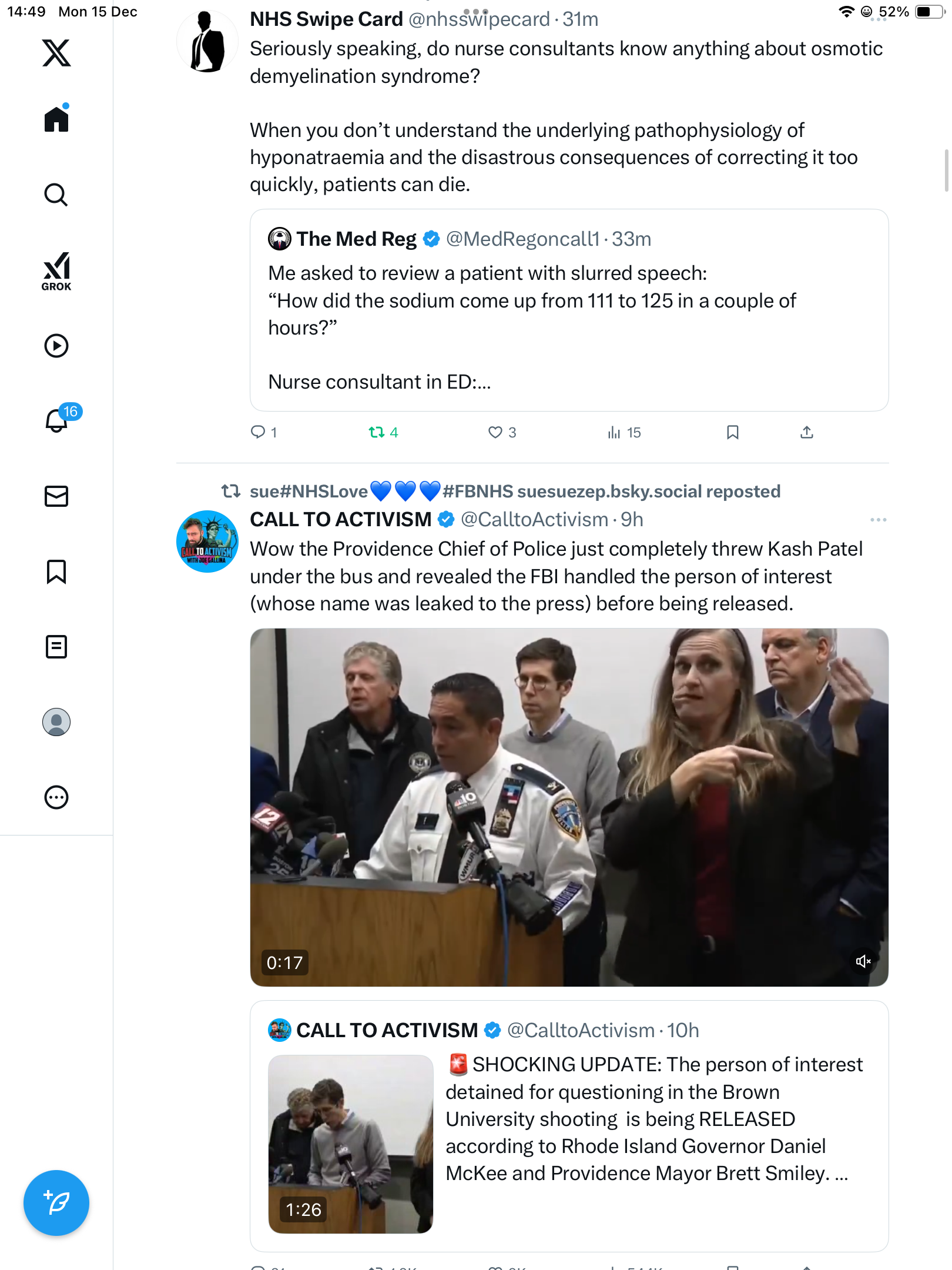Image resolution: width=952 pixels, height=1270 pixels.
Task: Share the NHS Swipe Card post
Action: click(807, 433)
